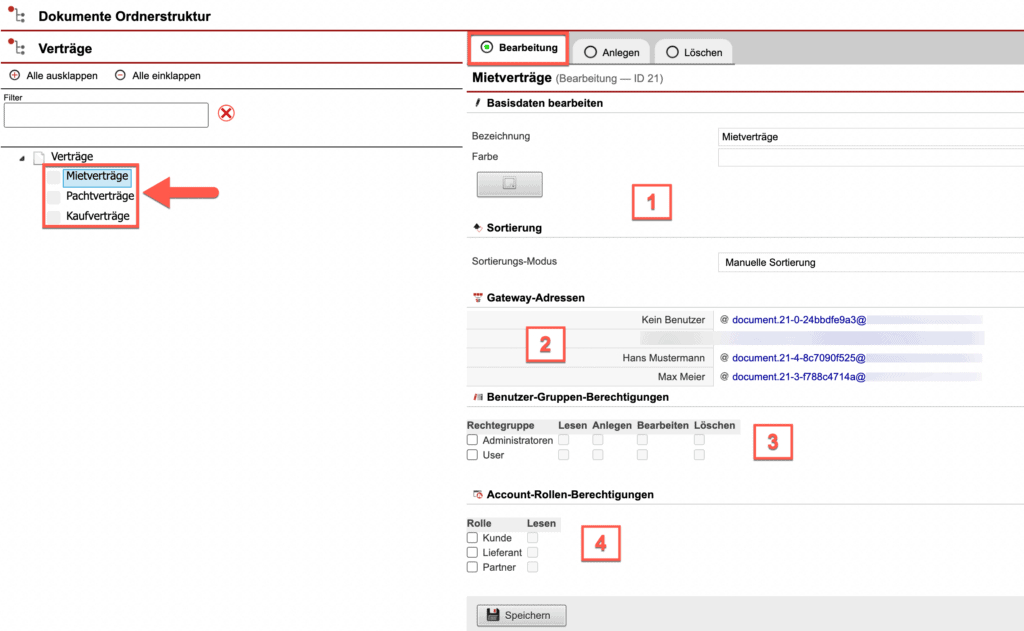
Task: Open the Hans Mustermann gateway address link
Action: click(800, 358)
